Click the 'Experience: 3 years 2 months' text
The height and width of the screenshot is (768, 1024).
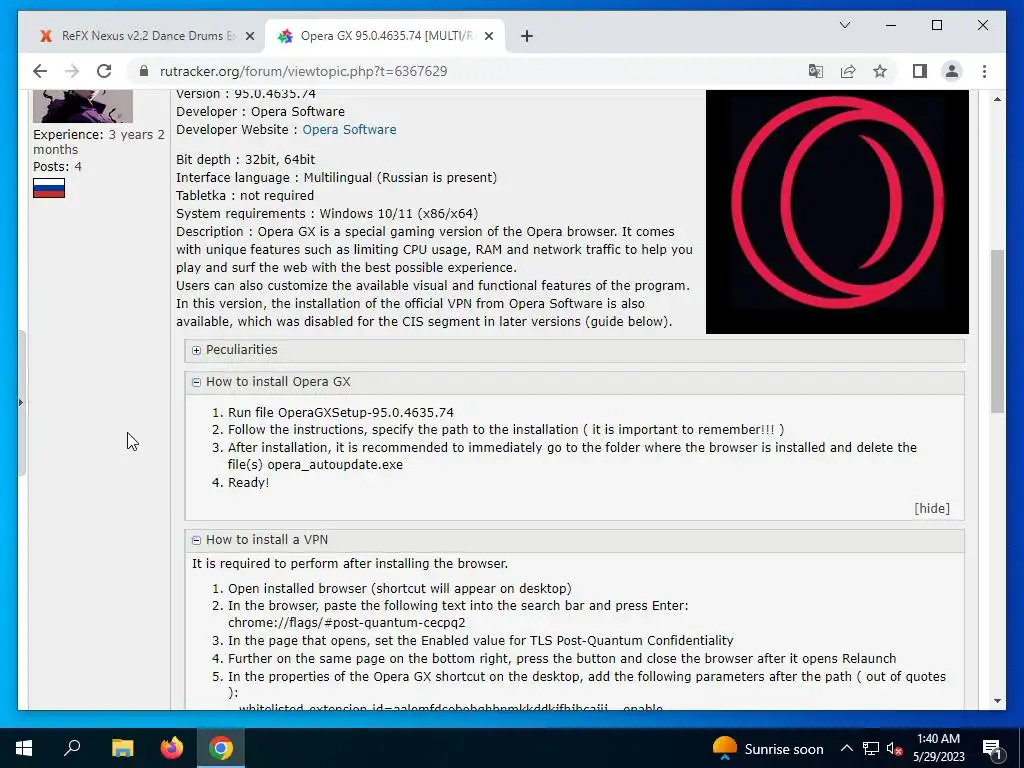coord(99,142)
